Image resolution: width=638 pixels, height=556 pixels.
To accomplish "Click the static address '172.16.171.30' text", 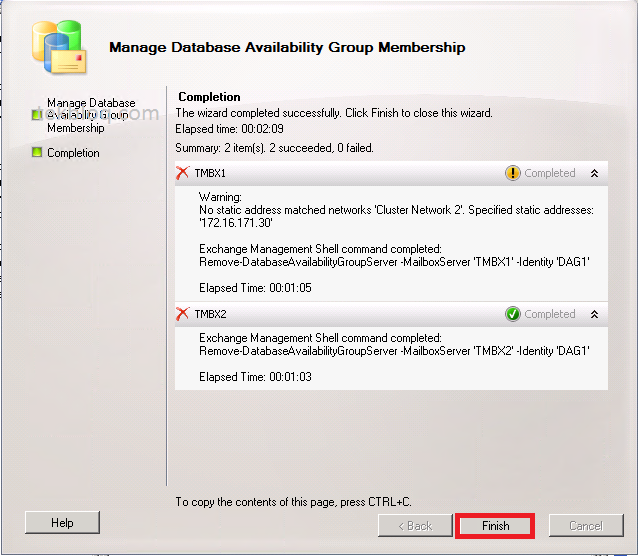I will (236, 223).
